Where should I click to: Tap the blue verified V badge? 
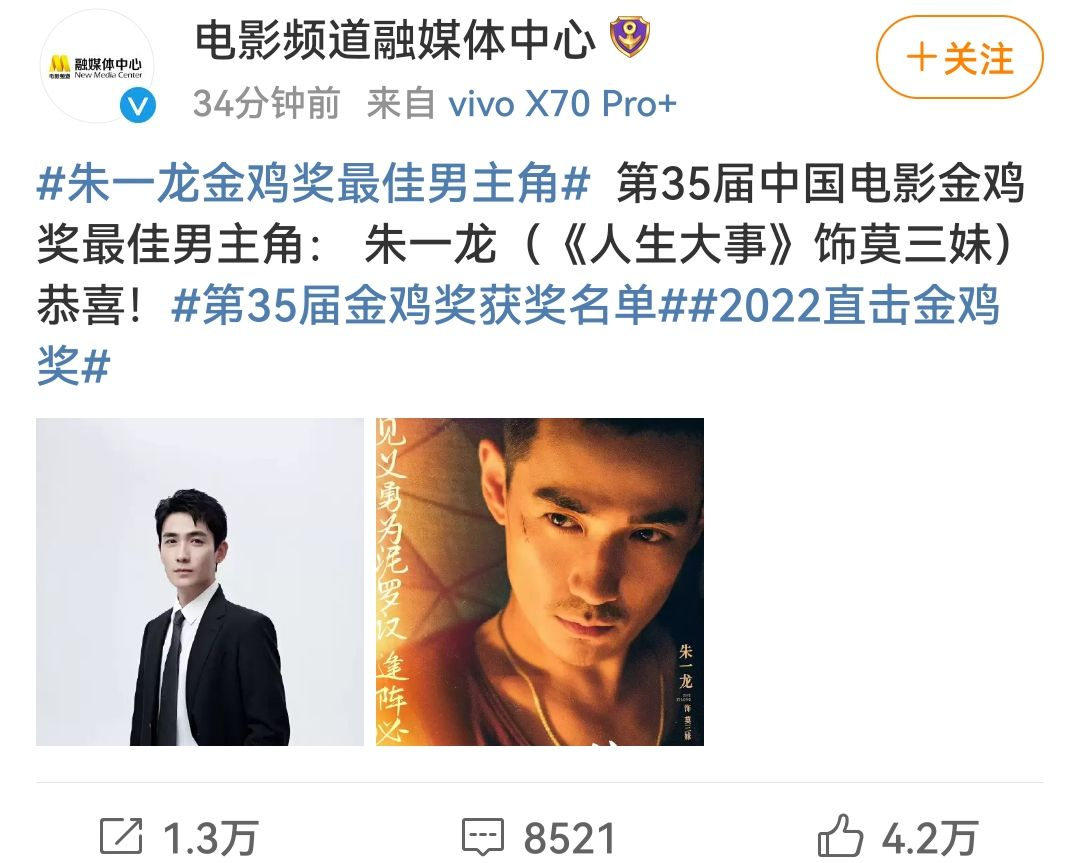pos(138,107)
